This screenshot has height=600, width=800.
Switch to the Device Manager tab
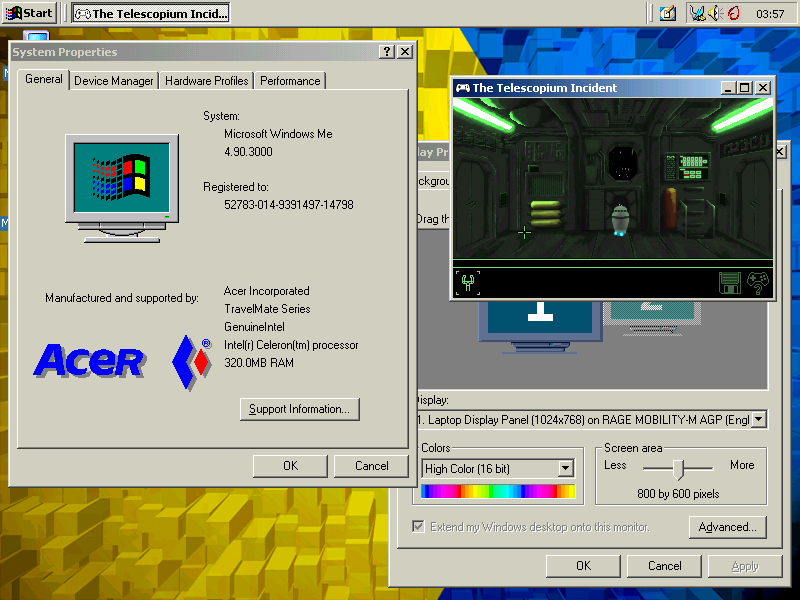(x=114, y=81)
